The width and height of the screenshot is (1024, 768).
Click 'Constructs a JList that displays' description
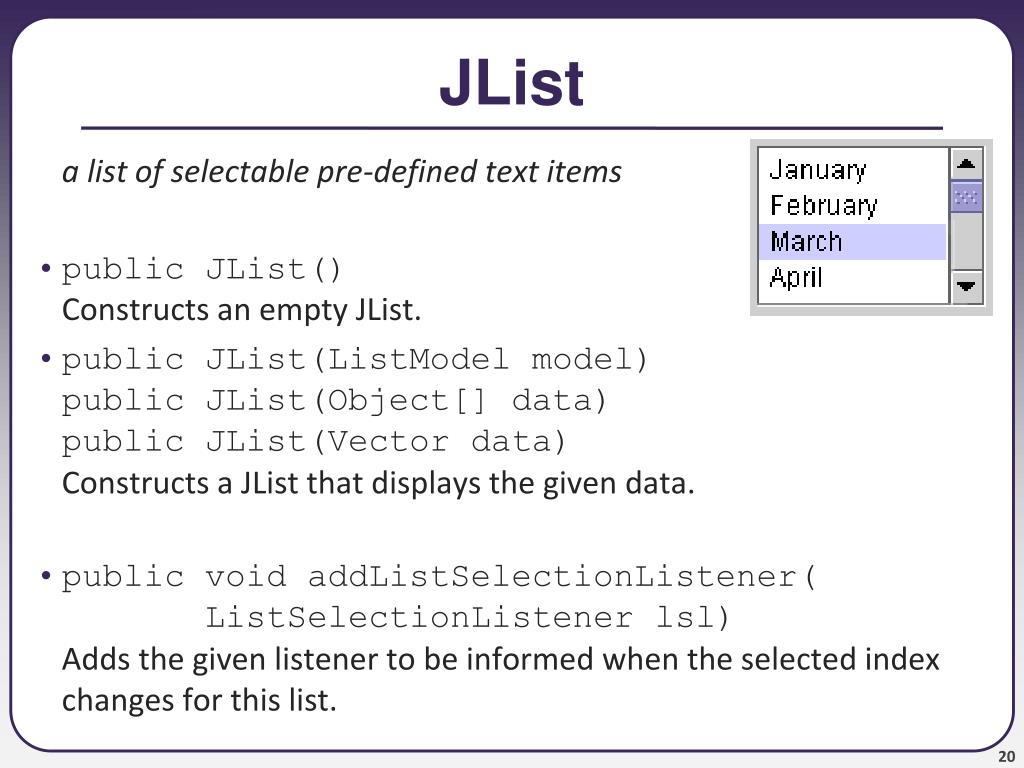pos(378,484)
